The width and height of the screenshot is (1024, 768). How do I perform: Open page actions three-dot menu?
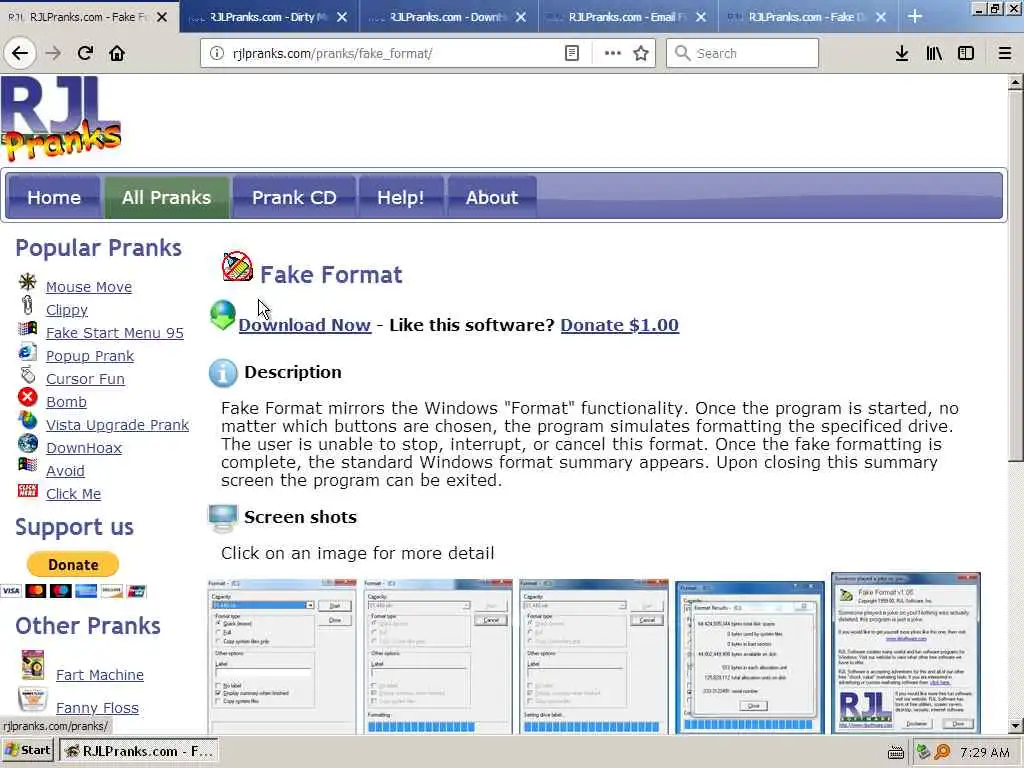tap(612, 53)
